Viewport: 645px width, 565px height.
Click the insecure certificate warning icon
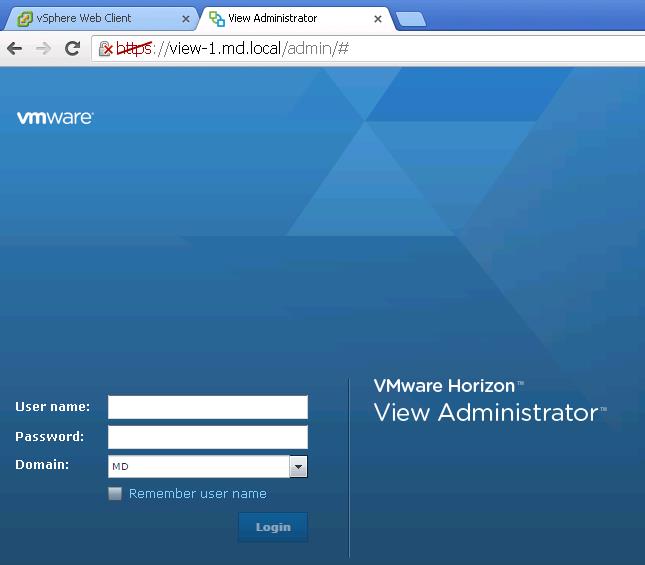105,49
